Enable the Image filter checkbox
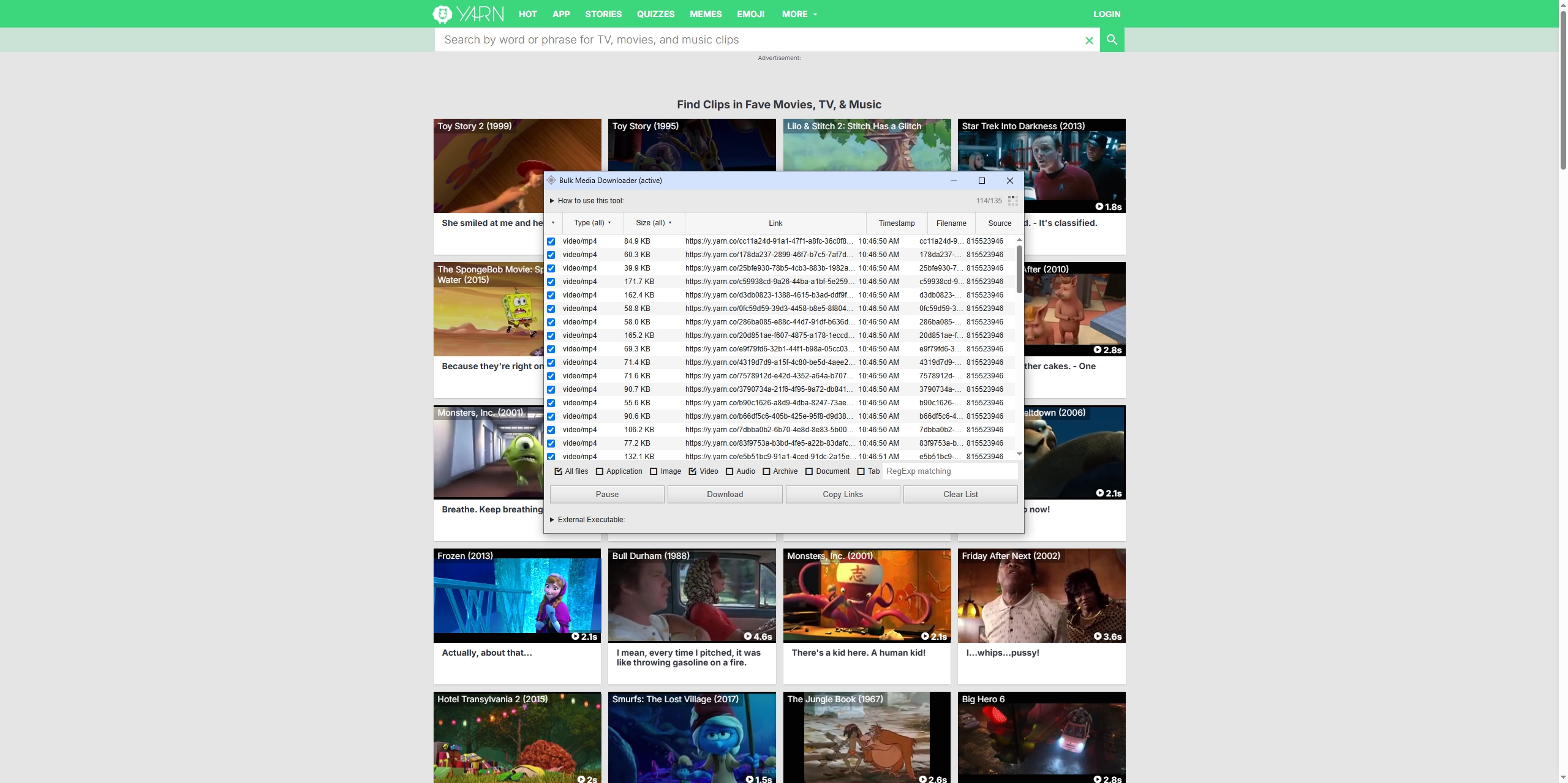This screenshot has width=1568, height=783. click(654, 471)
